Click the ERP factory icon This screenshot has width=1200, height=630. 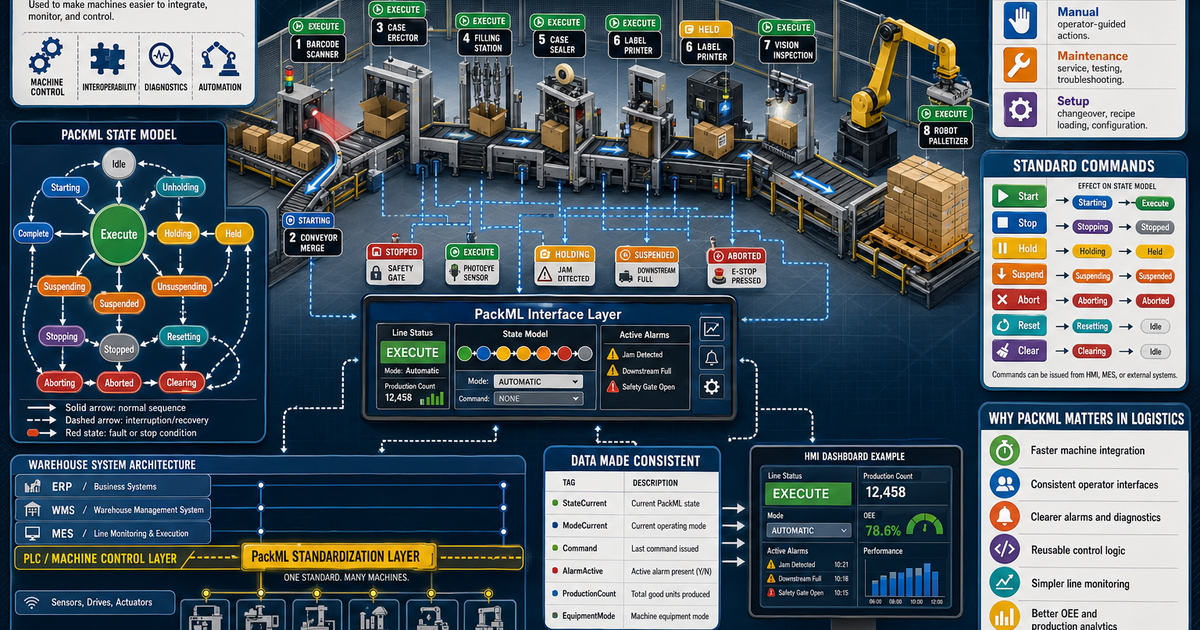32,486
